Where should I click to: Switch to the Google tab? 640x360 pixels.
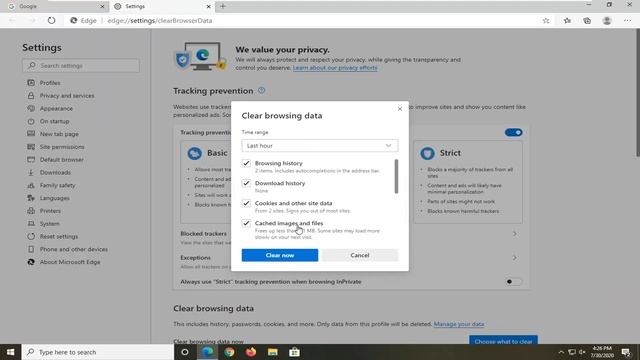coord(55,7)
